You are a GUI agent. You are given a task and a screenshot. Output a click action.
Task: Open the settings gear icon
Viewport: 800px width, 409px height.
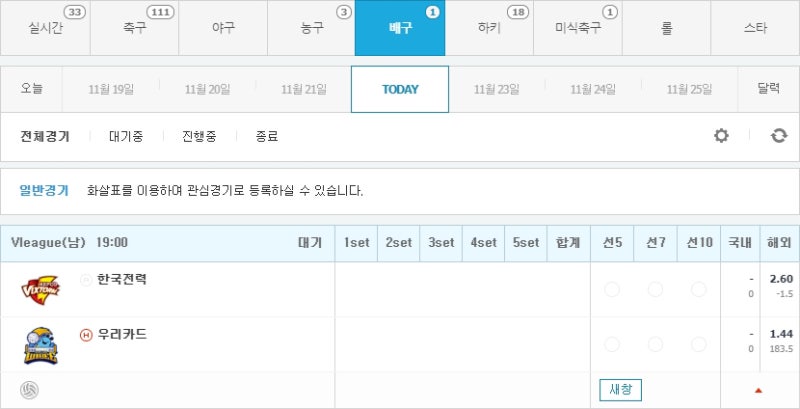coord(721,136)
